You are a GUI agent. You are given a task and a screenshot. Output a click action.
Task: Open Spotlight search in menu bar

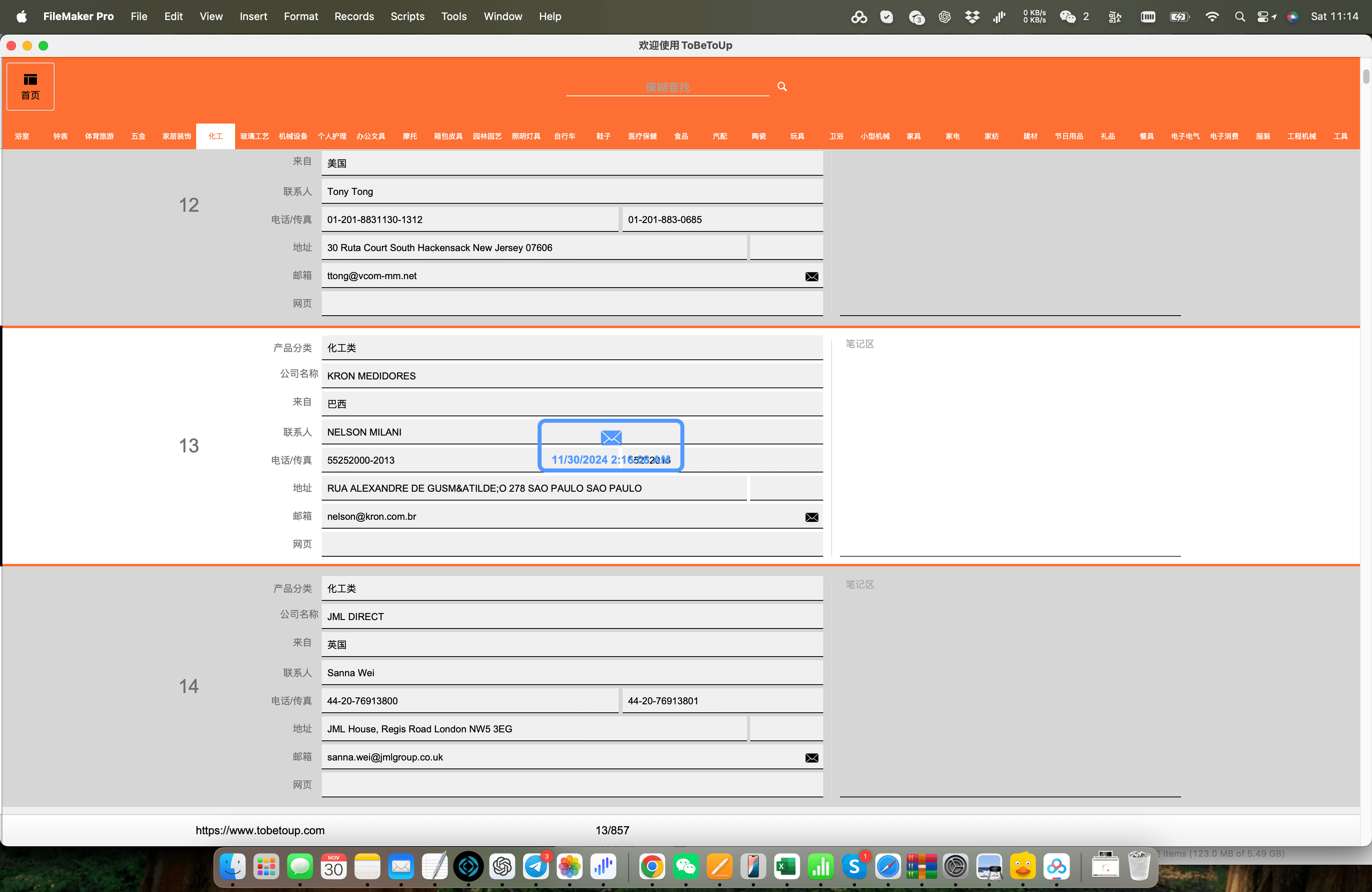click(1240, 17)
